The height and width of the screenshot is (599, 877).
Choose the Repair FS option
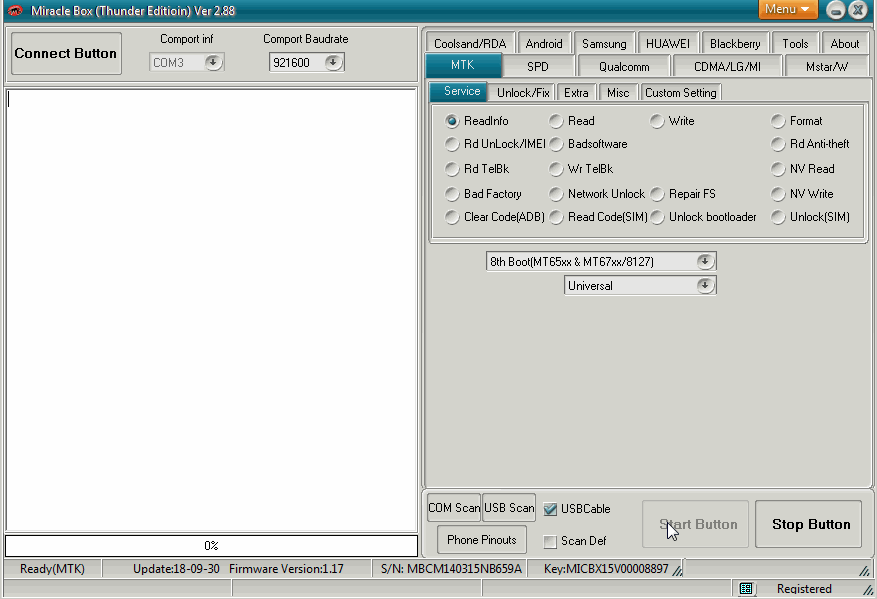(x=657, y=194)
